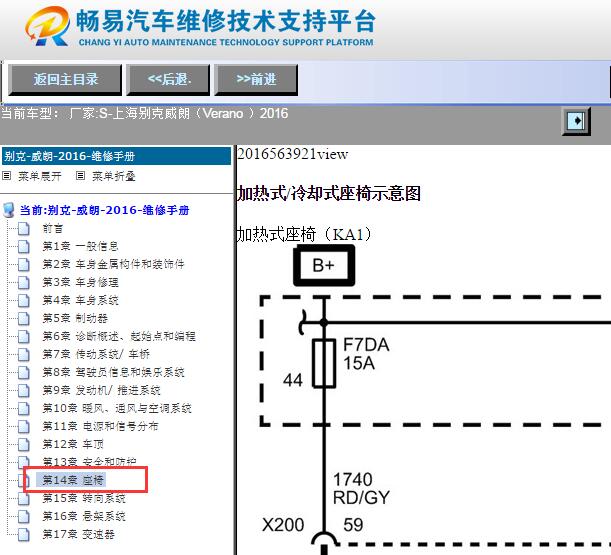Open the 别克-威朗-2016-维修手册 header
Screen dimensions: 611x555
click(x=116, y=156)
